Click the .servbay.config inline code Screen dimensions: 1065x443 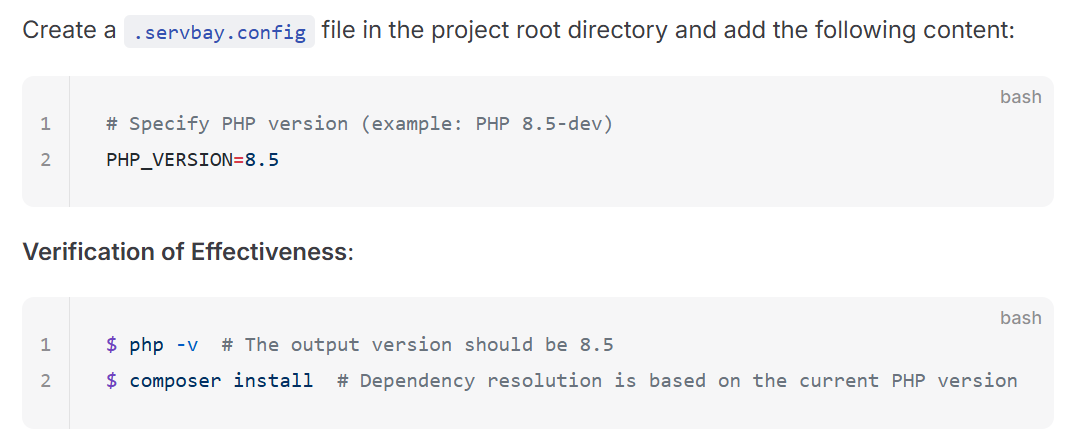pos(219,31)
